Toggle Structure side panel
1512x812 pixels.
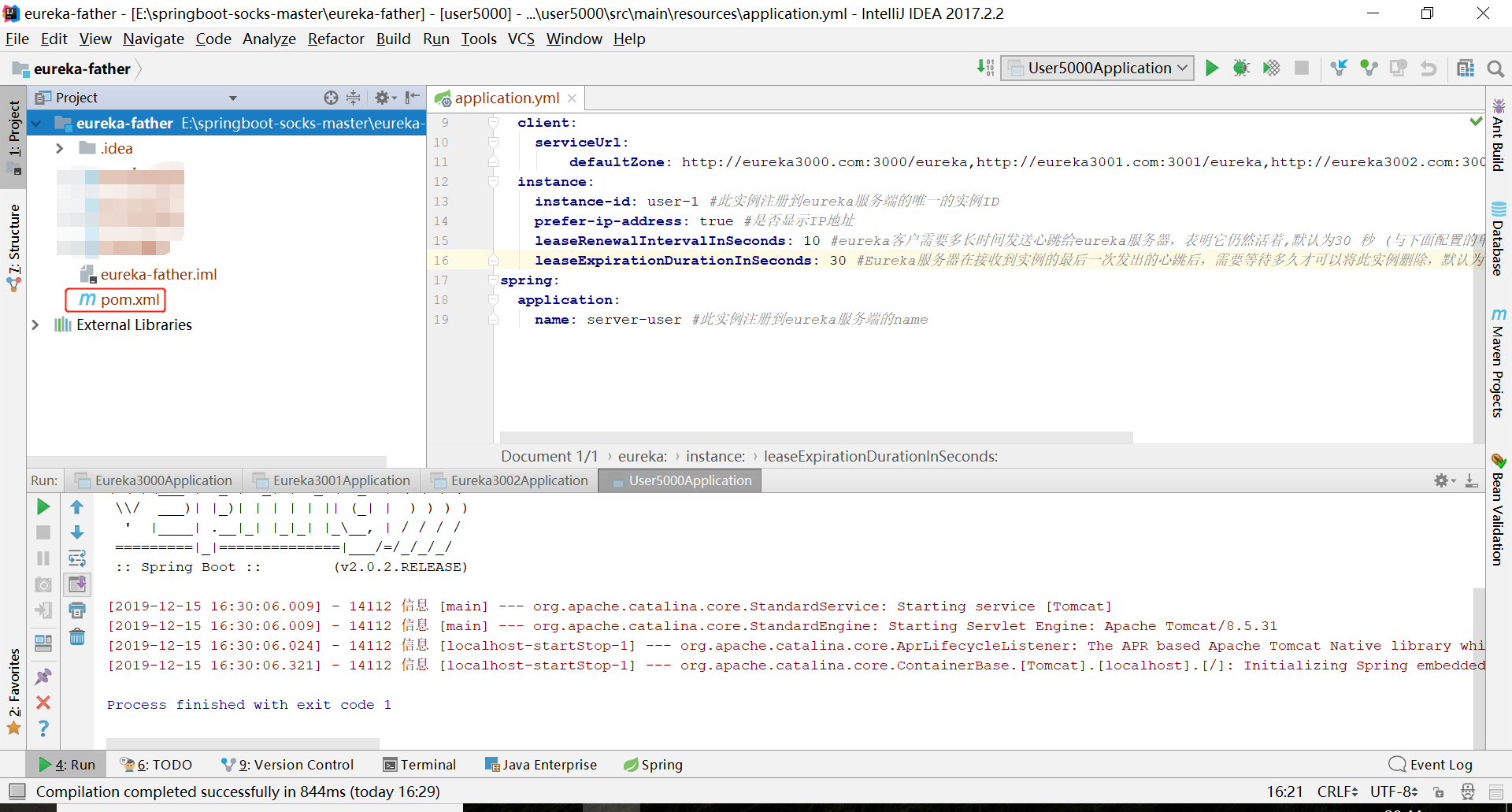[14, 247]
